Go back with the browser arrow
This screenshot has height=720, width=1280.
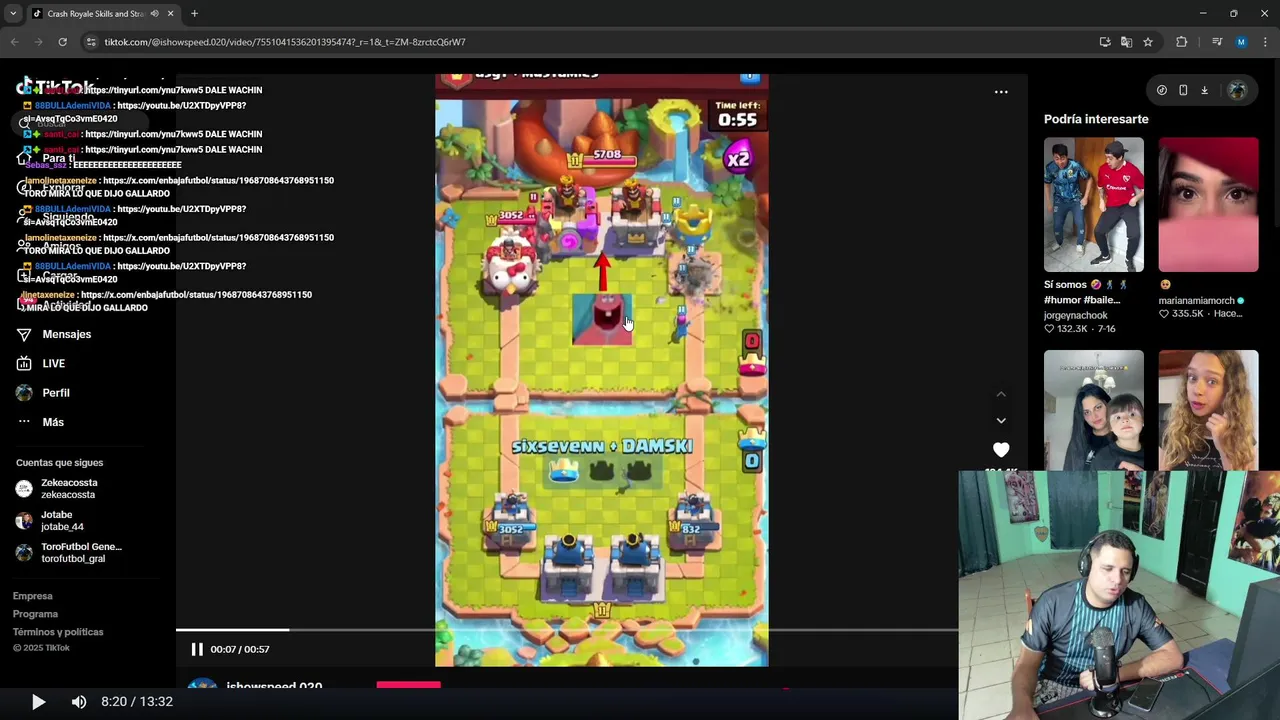tap(14, 42)
